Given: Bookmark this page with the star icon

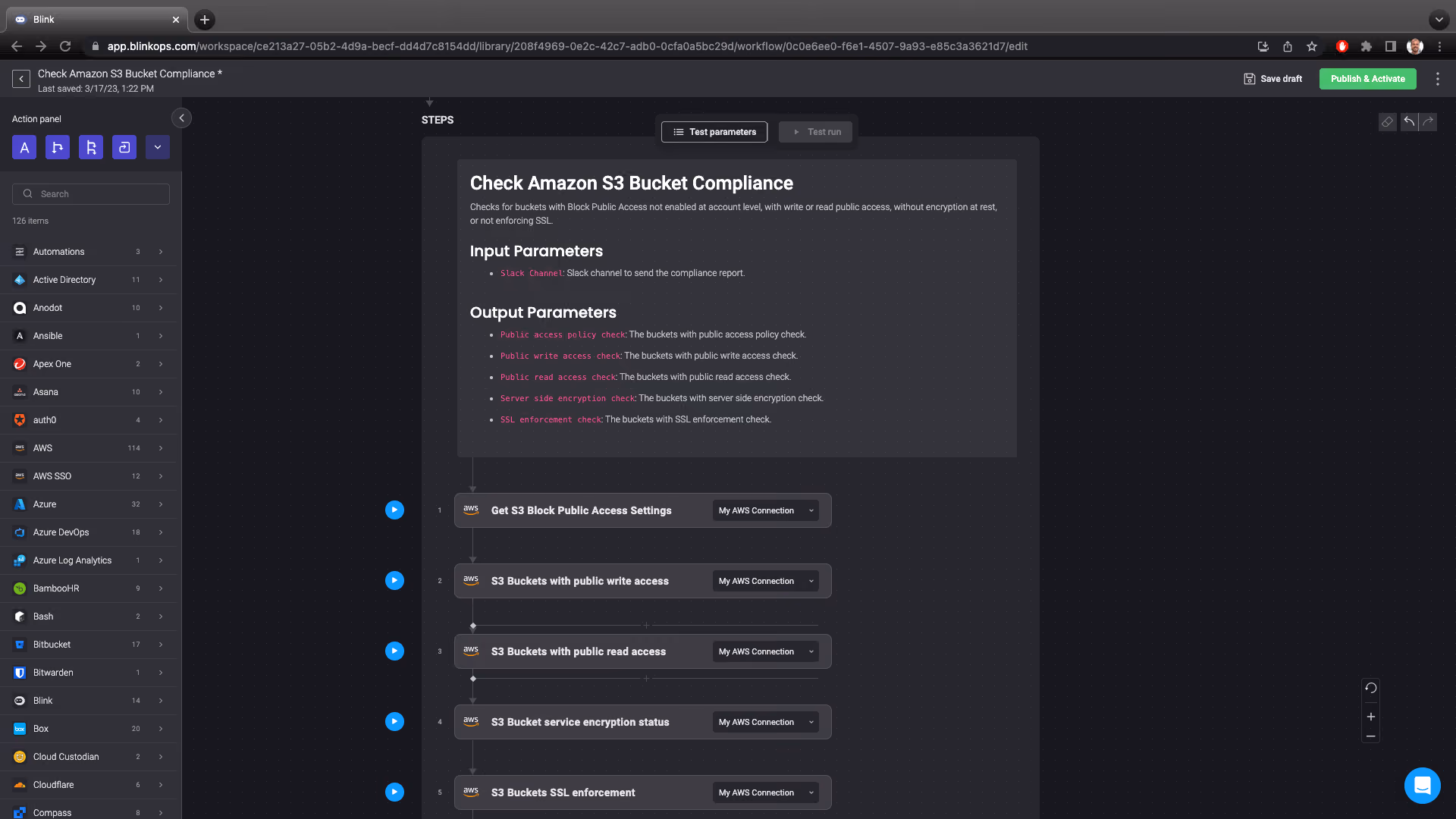Looking at the screenshot, I should (1312, 46).
